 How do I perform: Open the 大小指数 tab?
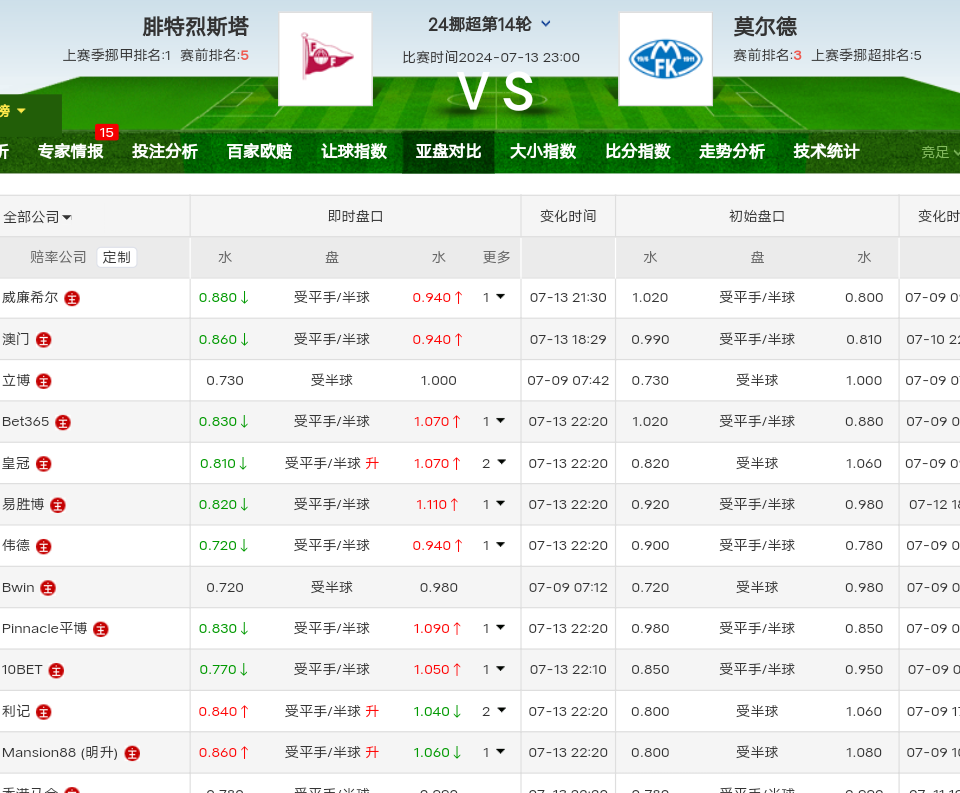(543, 152)
